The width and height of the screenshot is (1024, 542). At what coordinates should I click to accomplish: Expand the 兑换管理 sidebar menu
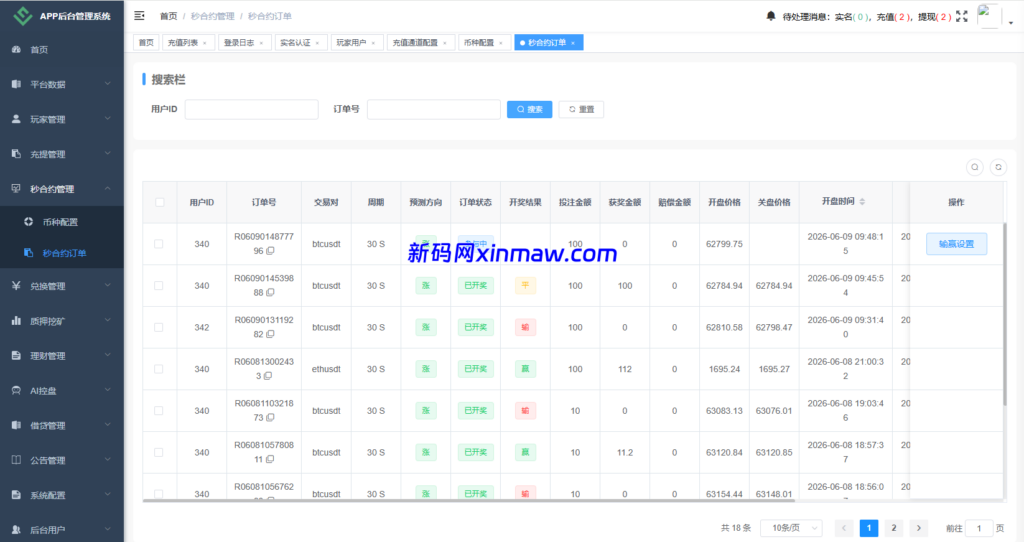[x=62, y=286]
